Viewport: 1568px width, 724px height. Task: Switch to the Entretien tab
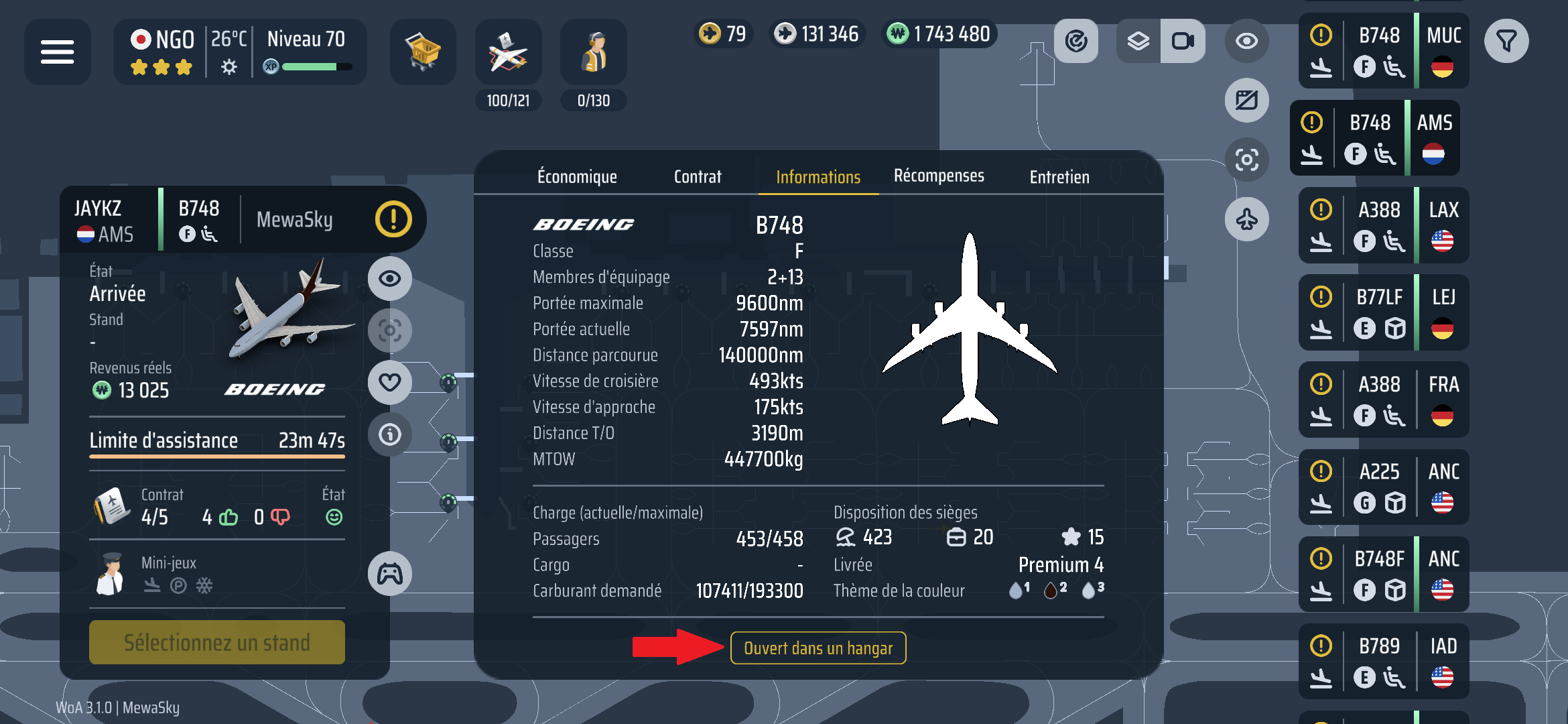coord(1059,176)
